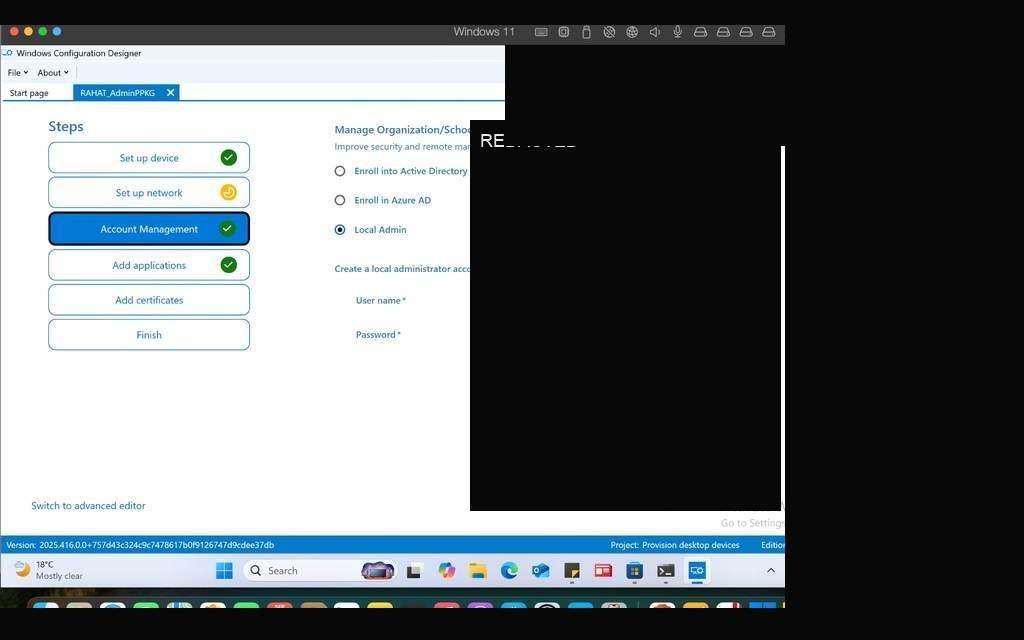Close the RAHAT_AdminPPKG tab
Viewport: 1024px width, 640px height.
point(170,93)
